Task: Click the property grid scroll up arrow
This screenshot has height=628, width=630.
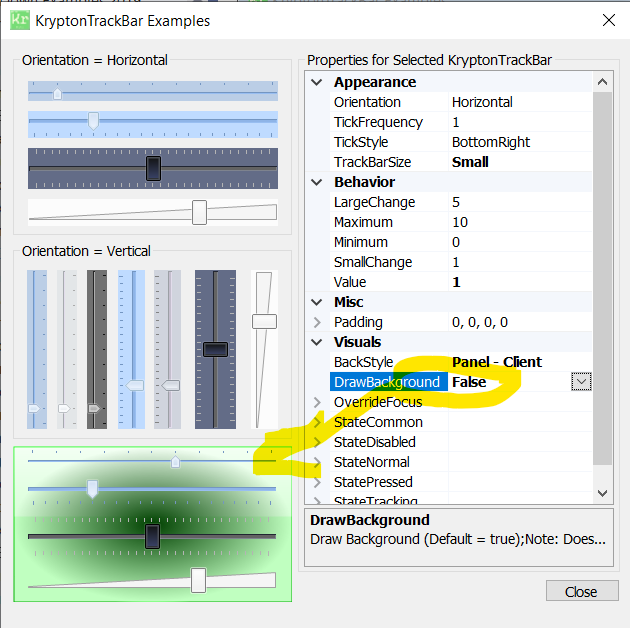Action: (x=602, y=82)
